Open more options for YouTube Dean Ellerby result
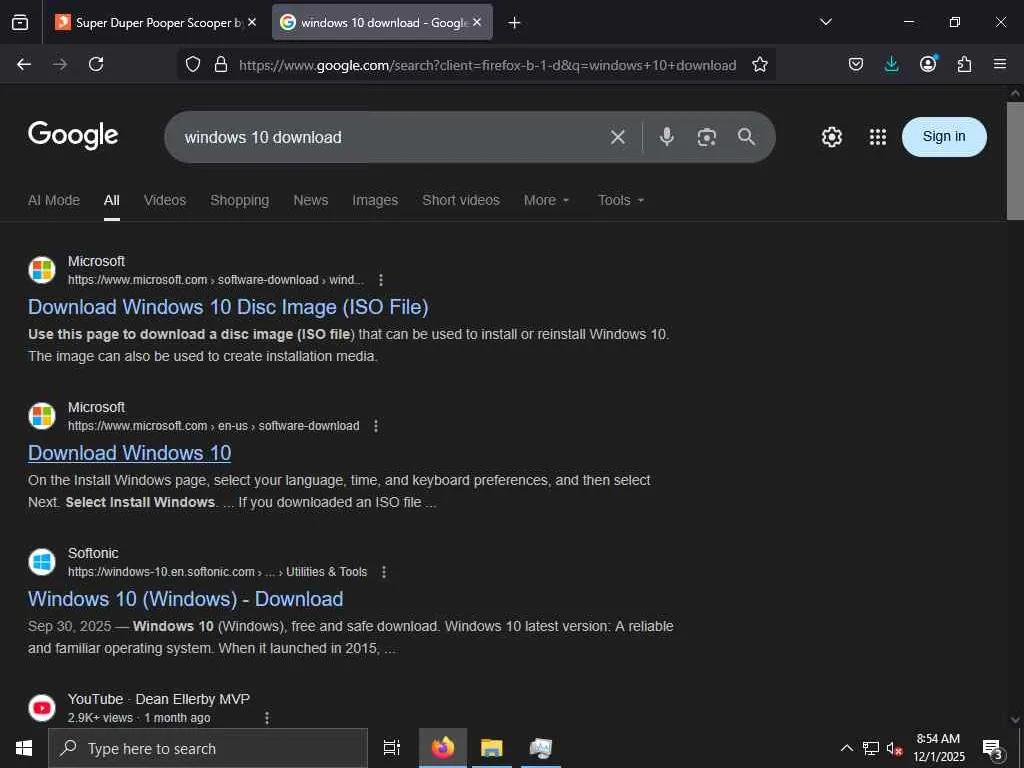Viewport: 1024px width, 768px height. point(266,718)
